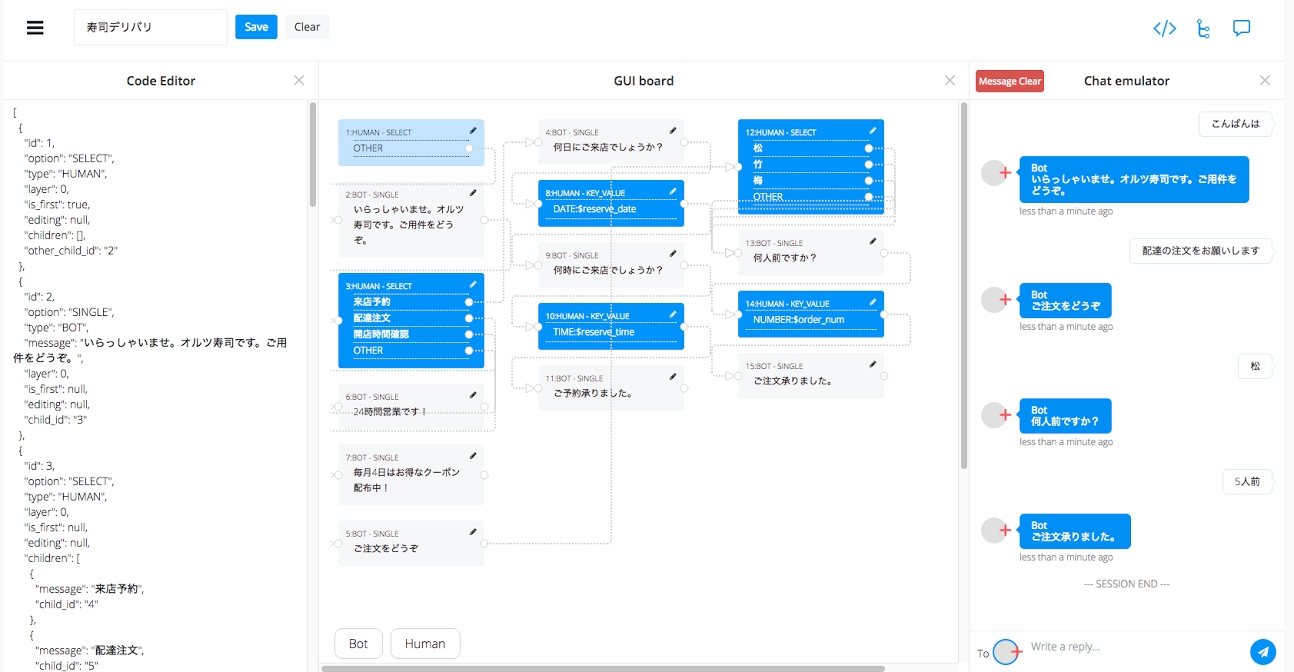The height and width of the screenshot is (672, 1294).
Task: Click output connector of 松 option
Action: [x=869, y=148]
